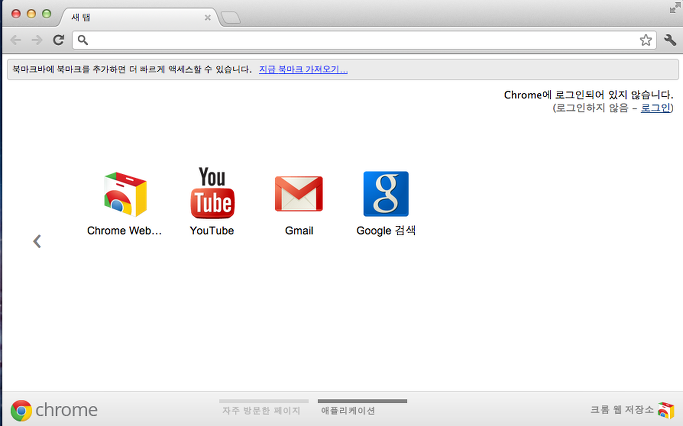Click the Gmail app label
Viewport: 683px width, 426px height.
299,230
